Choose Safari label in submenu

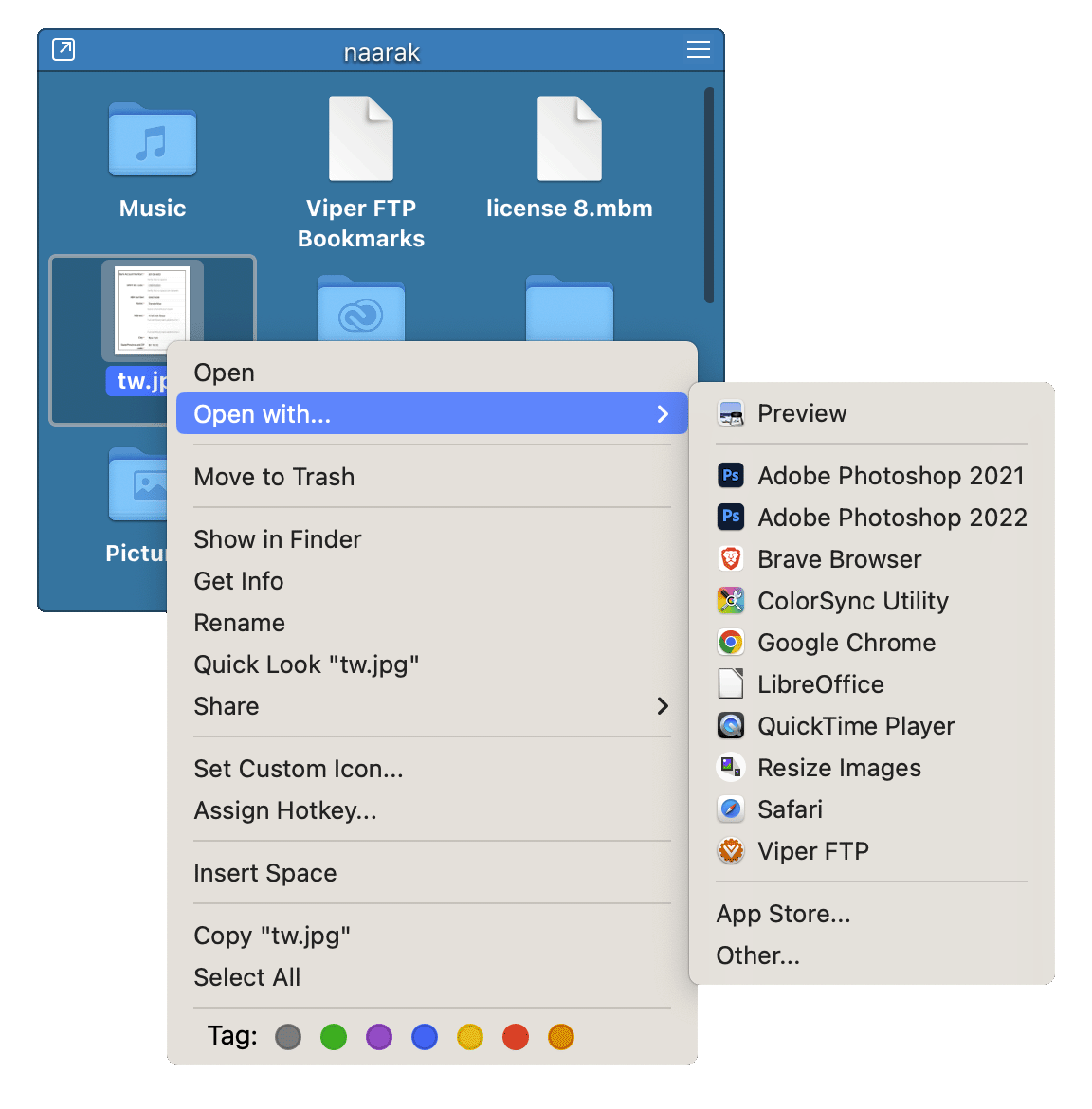790,809
